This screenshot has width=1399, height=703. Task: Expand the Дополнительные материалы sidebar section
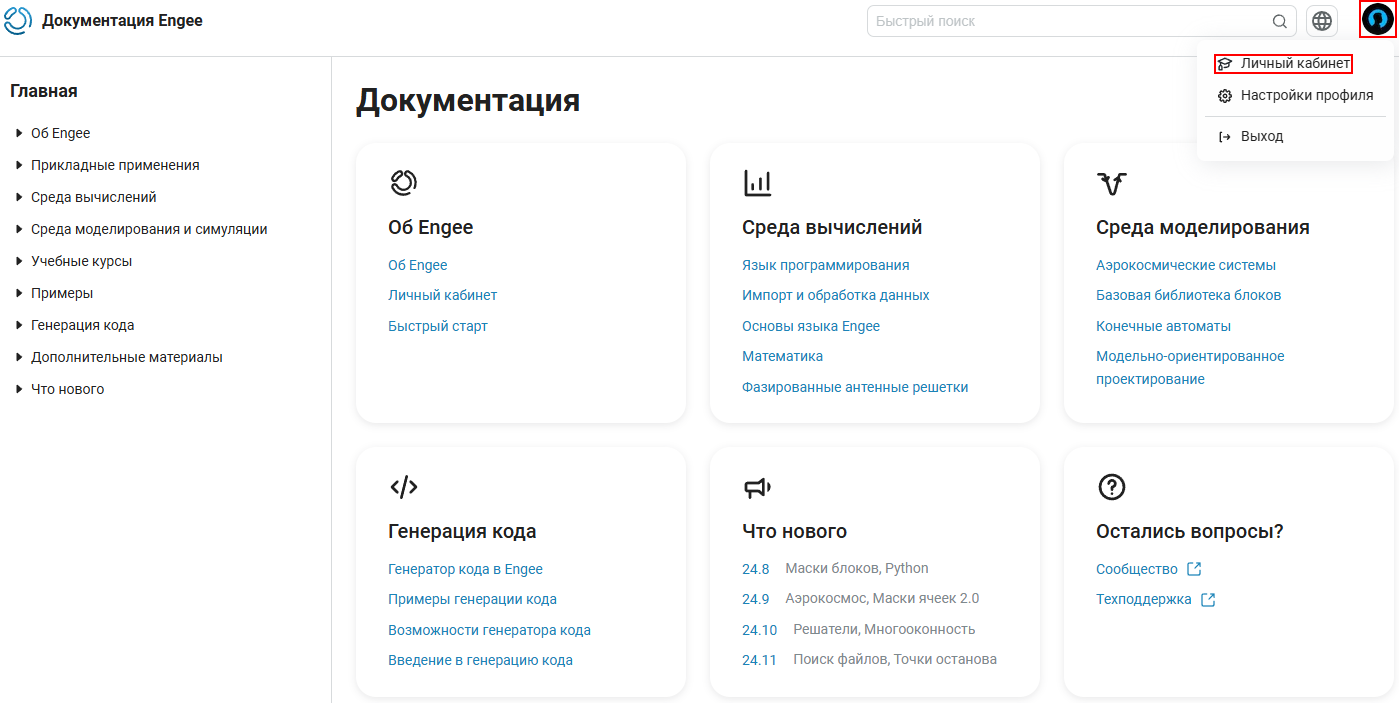tap(19, 357)
